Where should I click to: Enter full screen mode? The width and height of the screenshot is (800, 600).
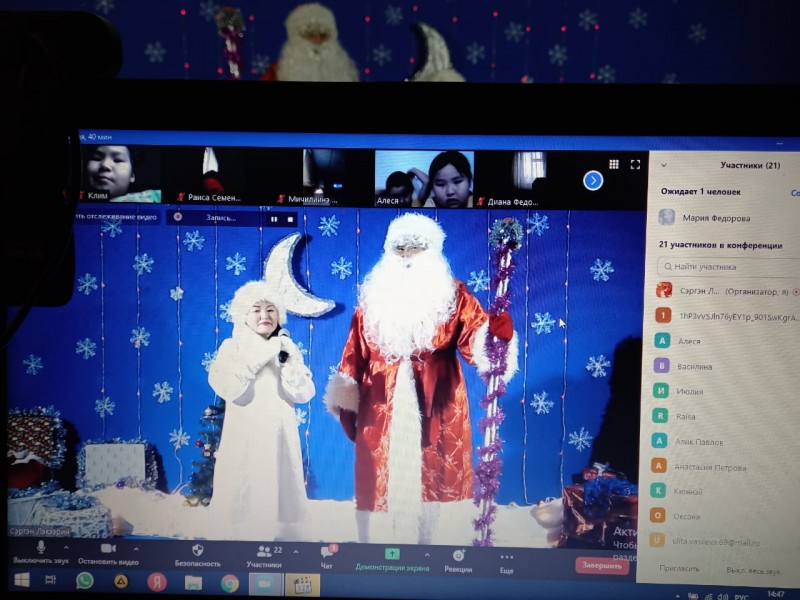(x=635, y=164)
